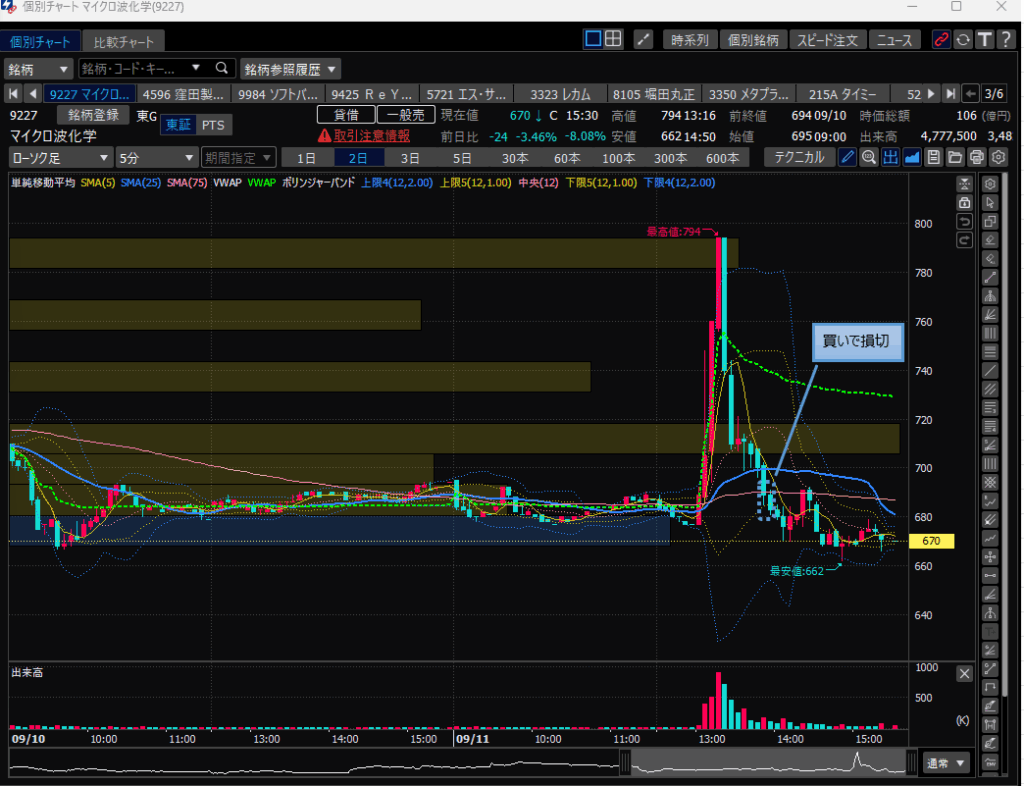This screenshot has width=1024, height=786.
Task: Open the print chart icon
Action: [x=977, y=157]
